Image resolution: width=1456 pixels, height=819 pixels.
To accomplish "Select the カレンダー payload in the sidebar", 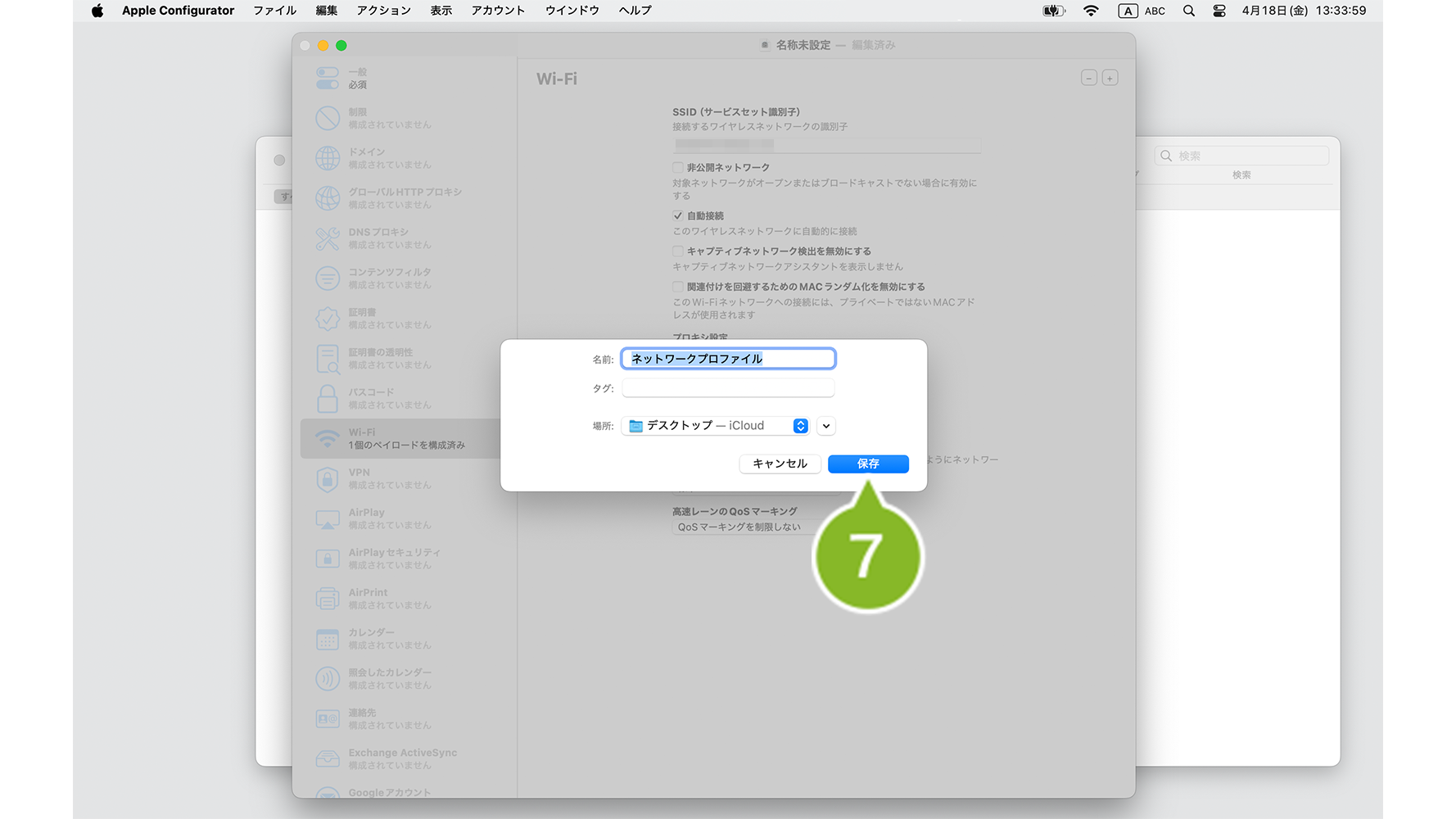I will coord(406,639).
